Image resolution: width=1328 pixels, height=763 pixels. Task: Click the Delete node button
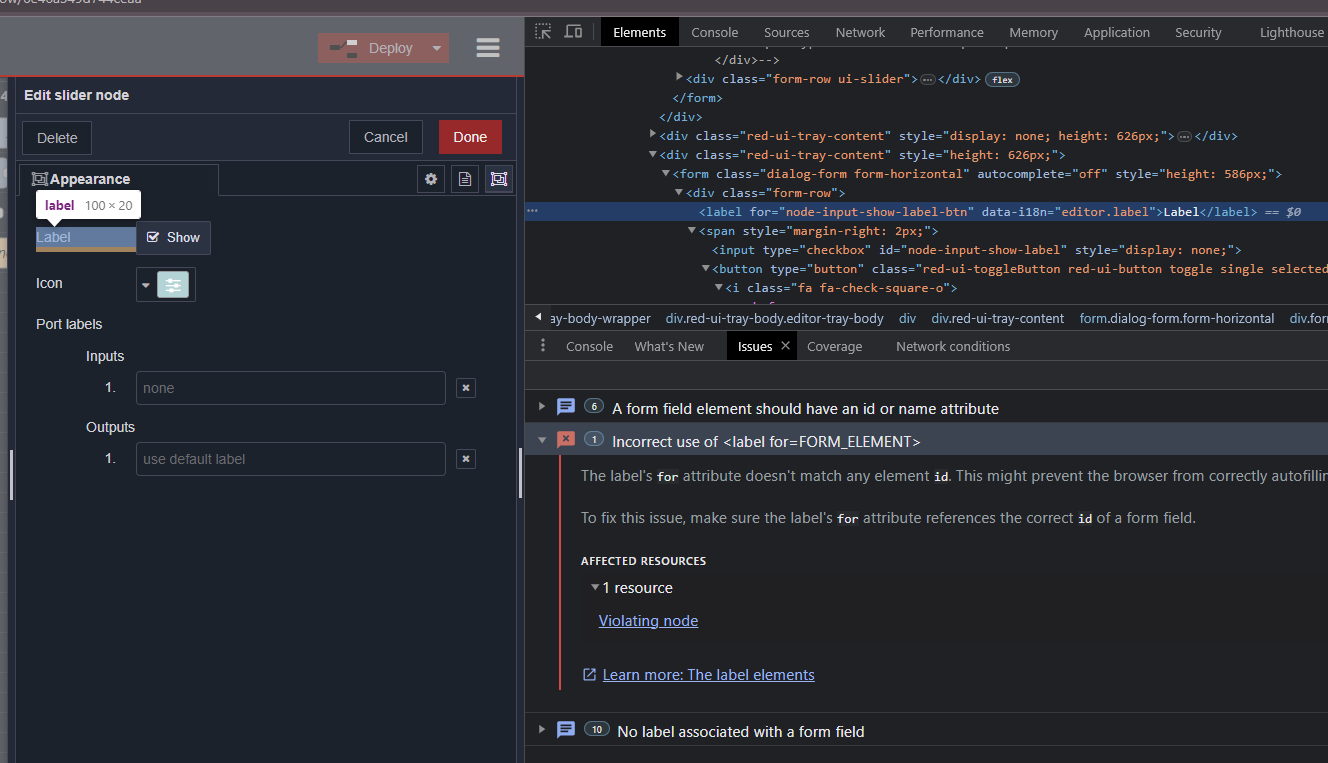point(57,138)
